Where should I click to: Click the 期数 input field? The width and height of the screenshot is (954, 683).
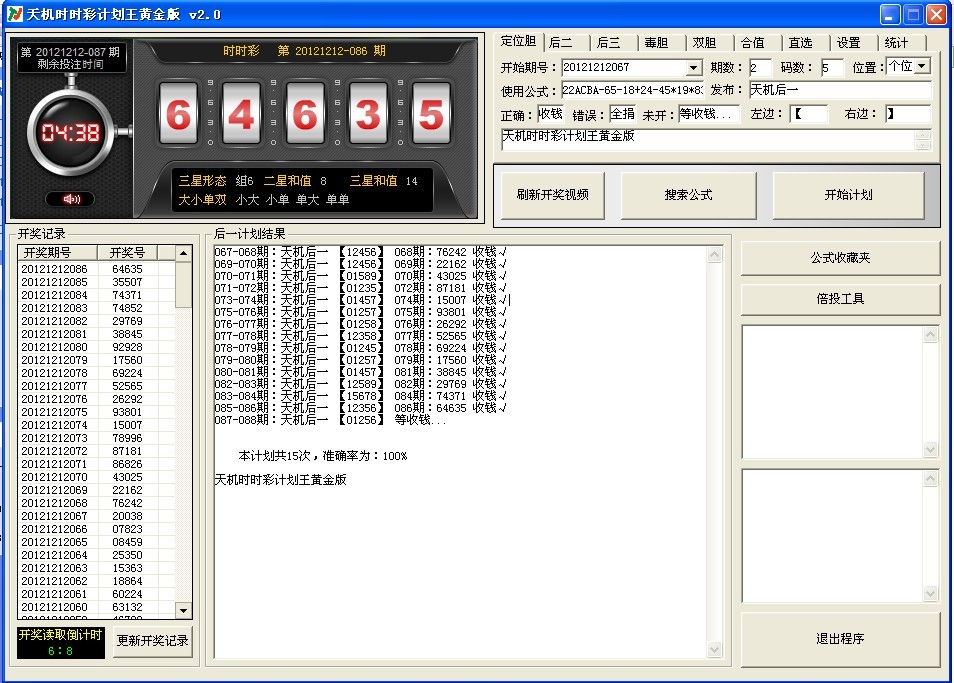click(x=760, y=68)
